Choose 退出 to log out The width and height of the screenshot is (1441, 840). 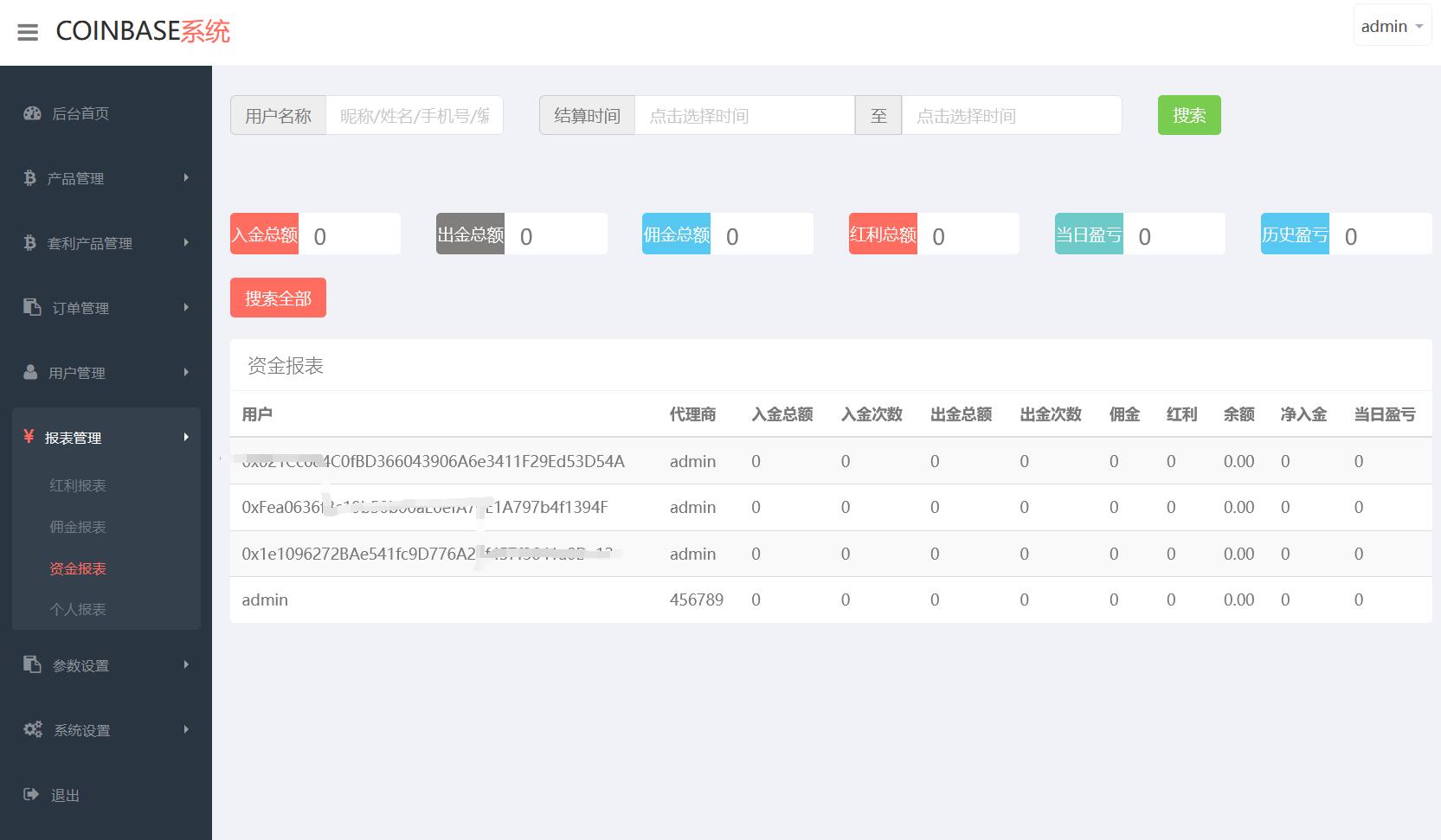click(x=65, y=795)
